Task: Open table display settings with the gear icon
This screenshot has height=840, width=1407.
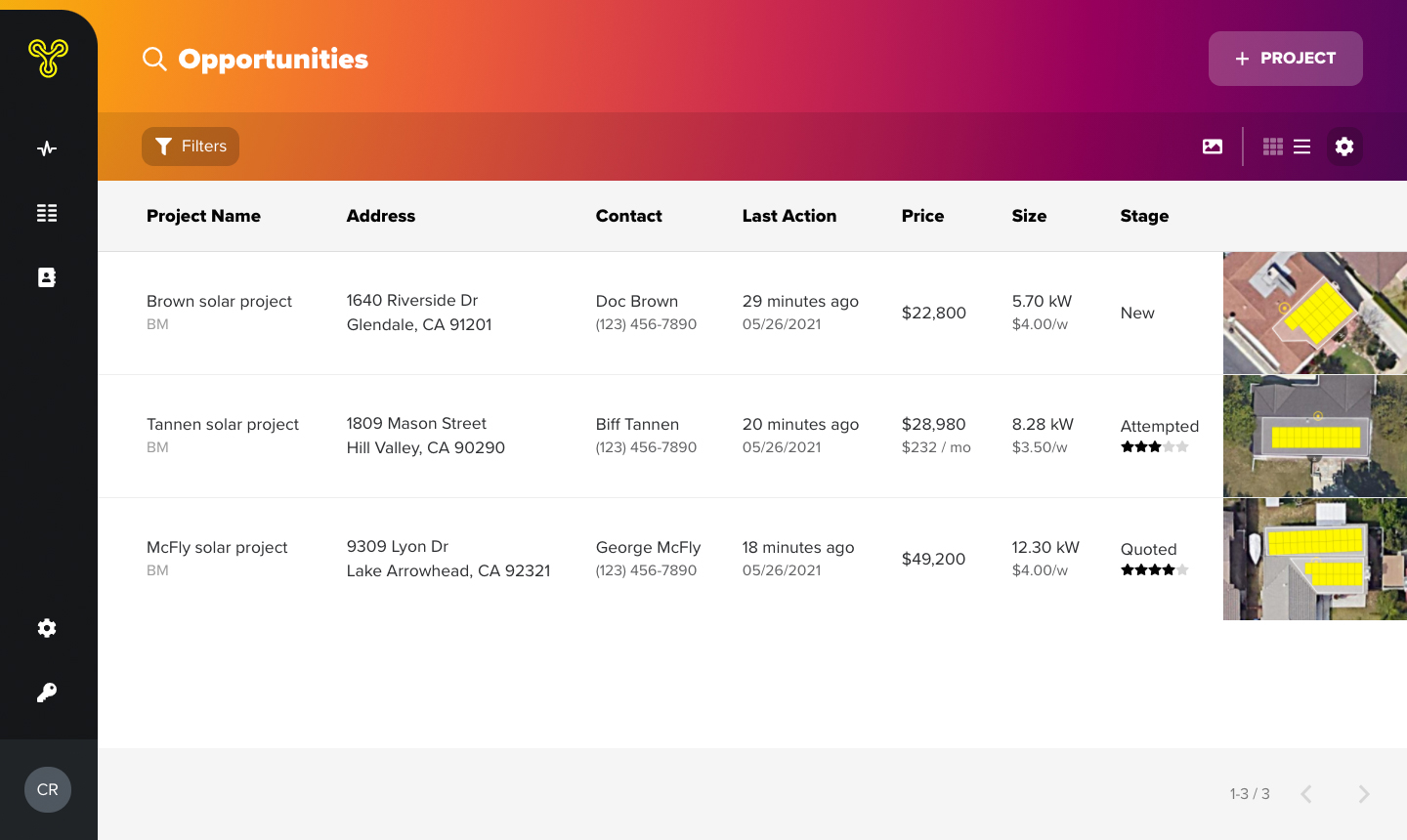Action: pos(1344,146)
